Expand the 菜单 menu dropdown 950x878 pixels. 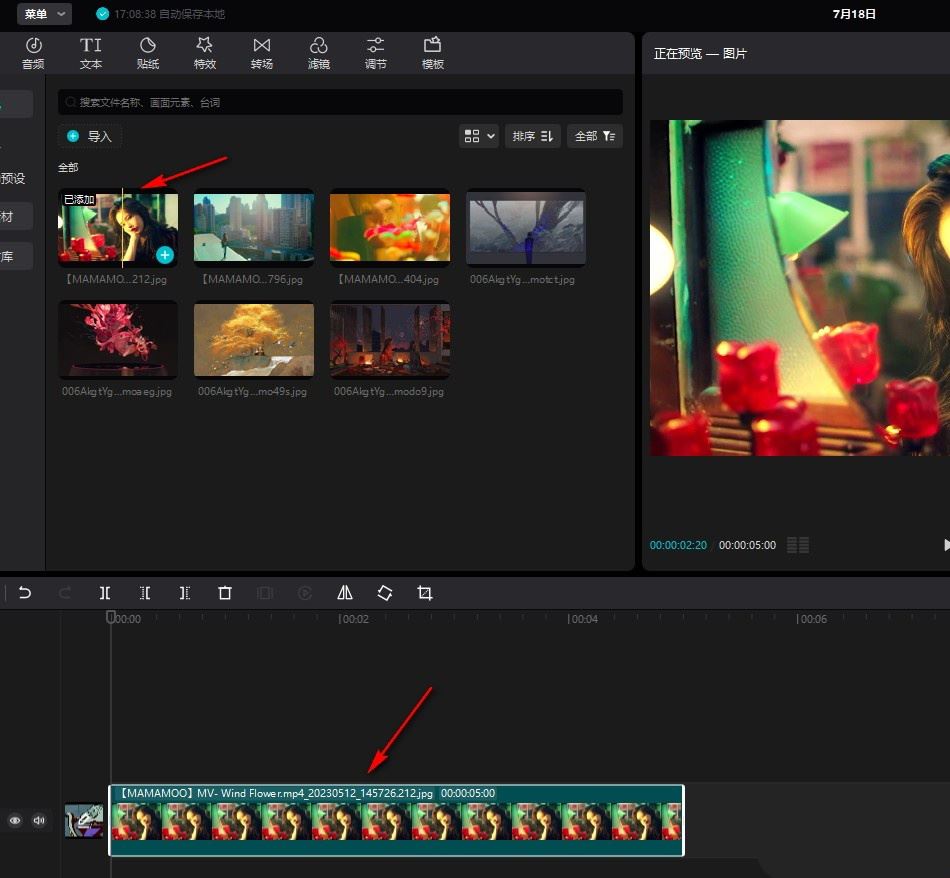click(x=44, y=14)
